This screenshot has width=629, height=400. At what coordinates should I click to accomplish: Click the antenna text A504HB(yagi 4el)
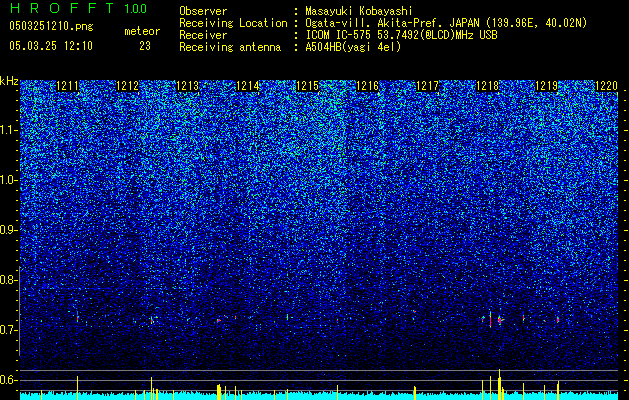pos(353,47)
